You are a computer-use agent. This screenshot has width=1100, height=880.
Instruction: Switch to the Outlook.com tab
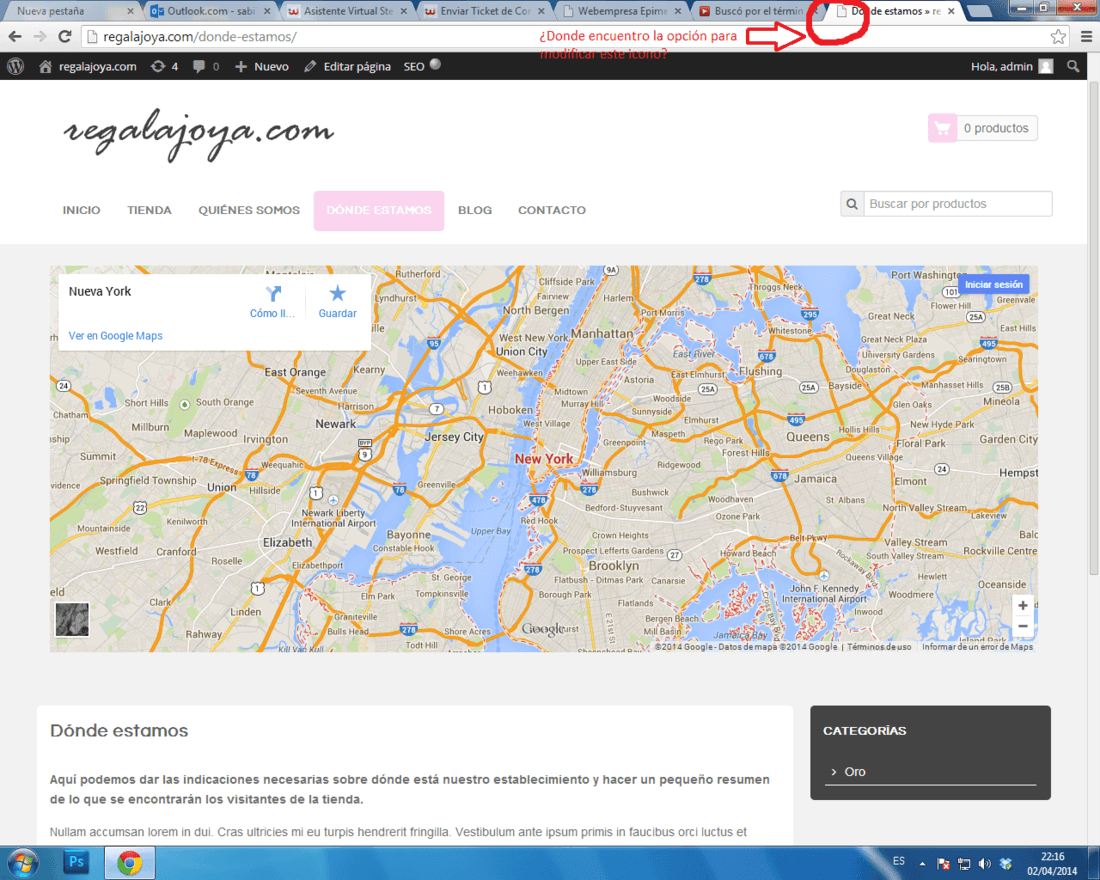tap(212, 11)
